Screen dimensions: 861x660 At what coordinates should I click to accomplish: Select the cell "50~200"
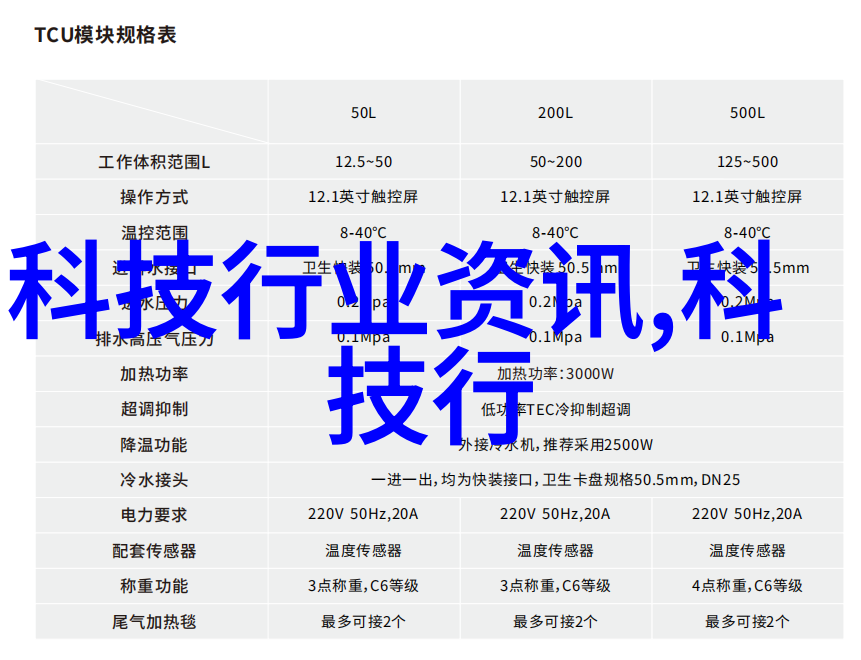pos(556,162)
